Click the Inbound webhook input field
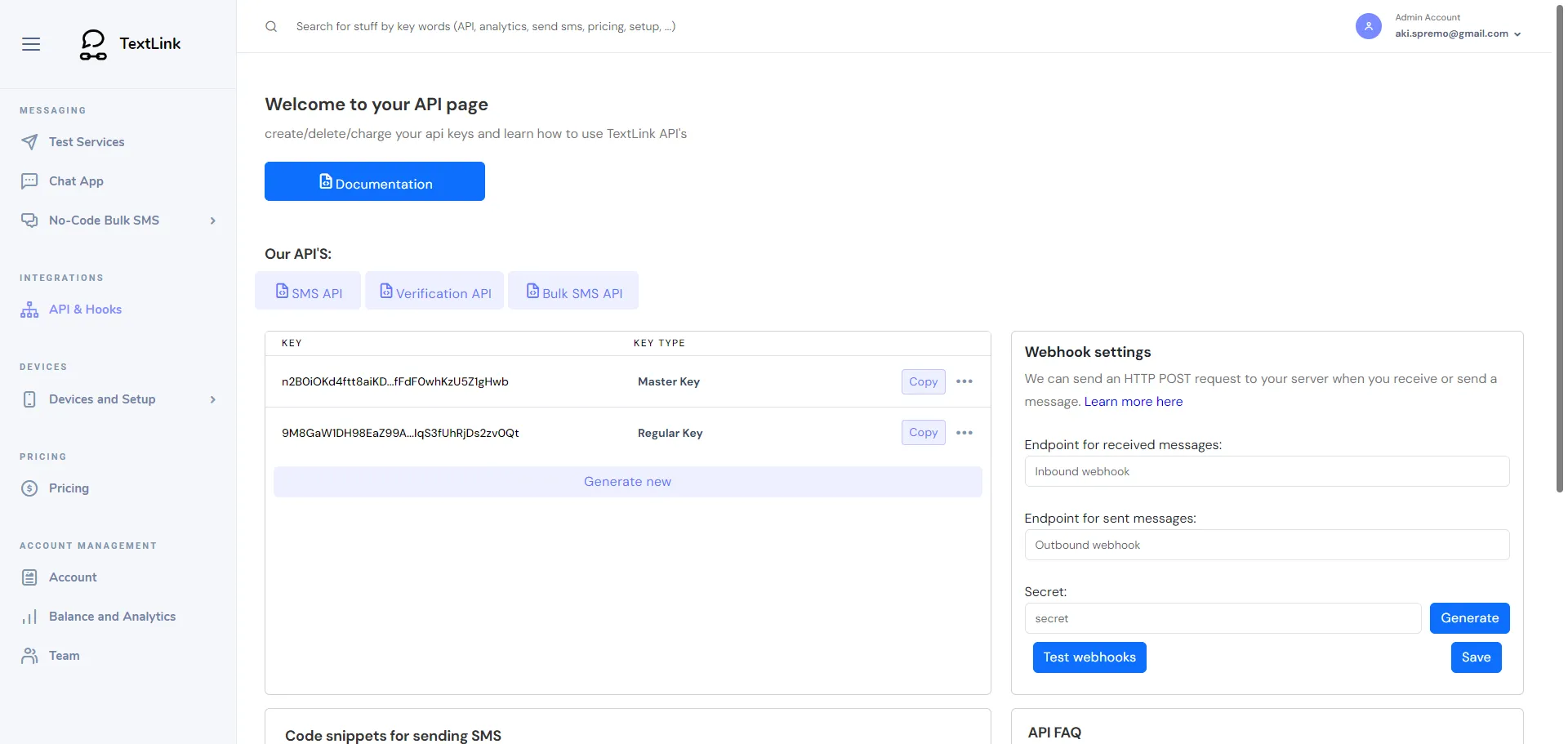Viewport: 1568px width, 744px height. [x=1266, y=471]
